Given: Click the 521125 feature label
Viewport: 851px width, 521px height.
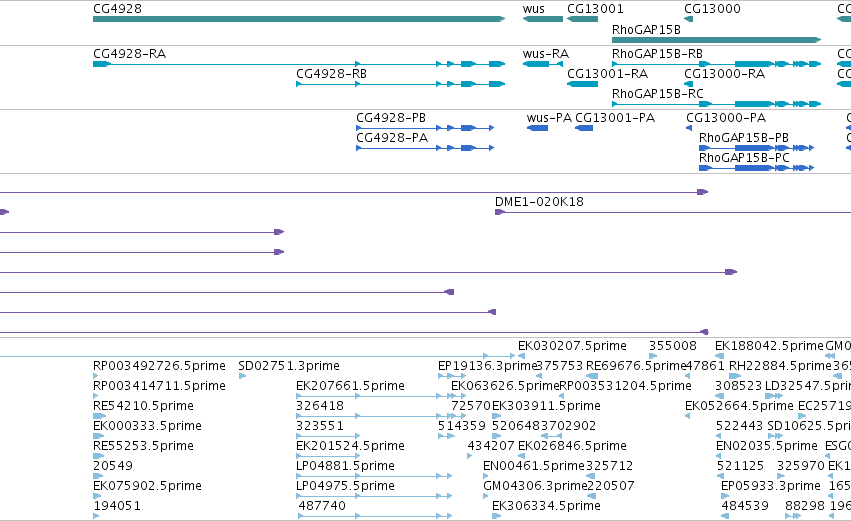Looking at the screenshot, I should click(740, 466).
